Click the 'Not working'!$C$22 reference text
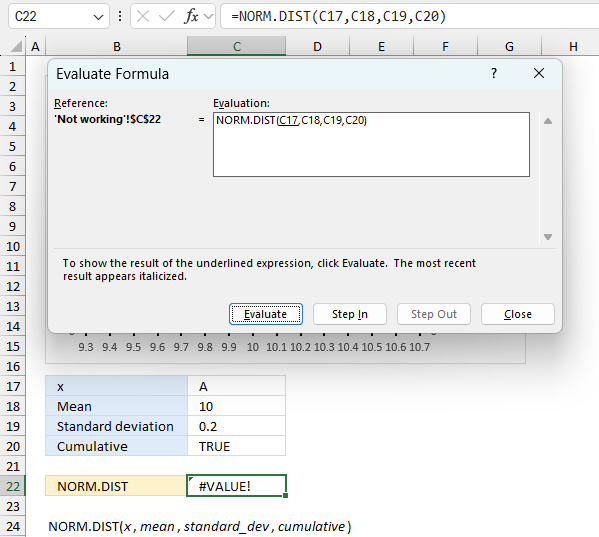Screen dimensions: 599x537 108,119
